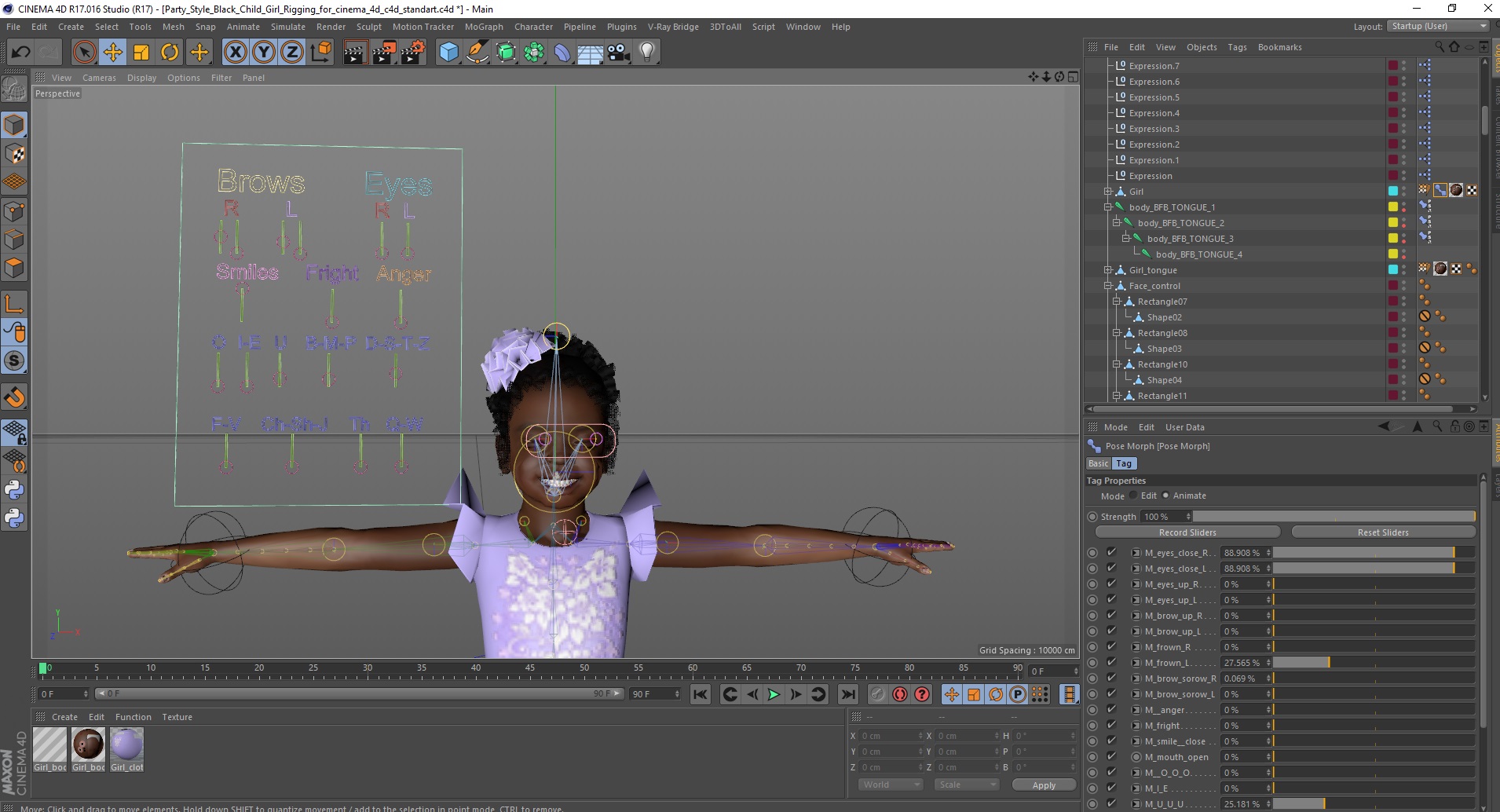Expand the Girl object in tree
The width and height of the screenshot is (1500, 812).
[x=1108, y=192]
